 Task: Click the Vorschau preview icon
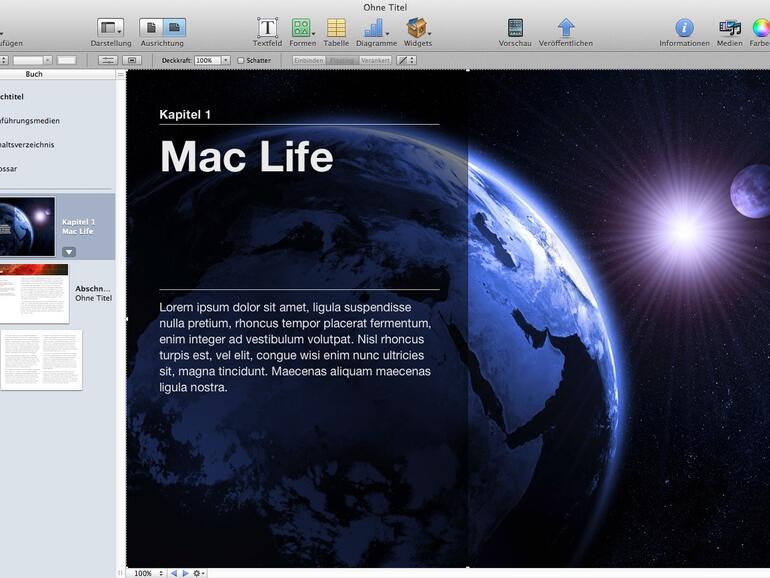515,28
